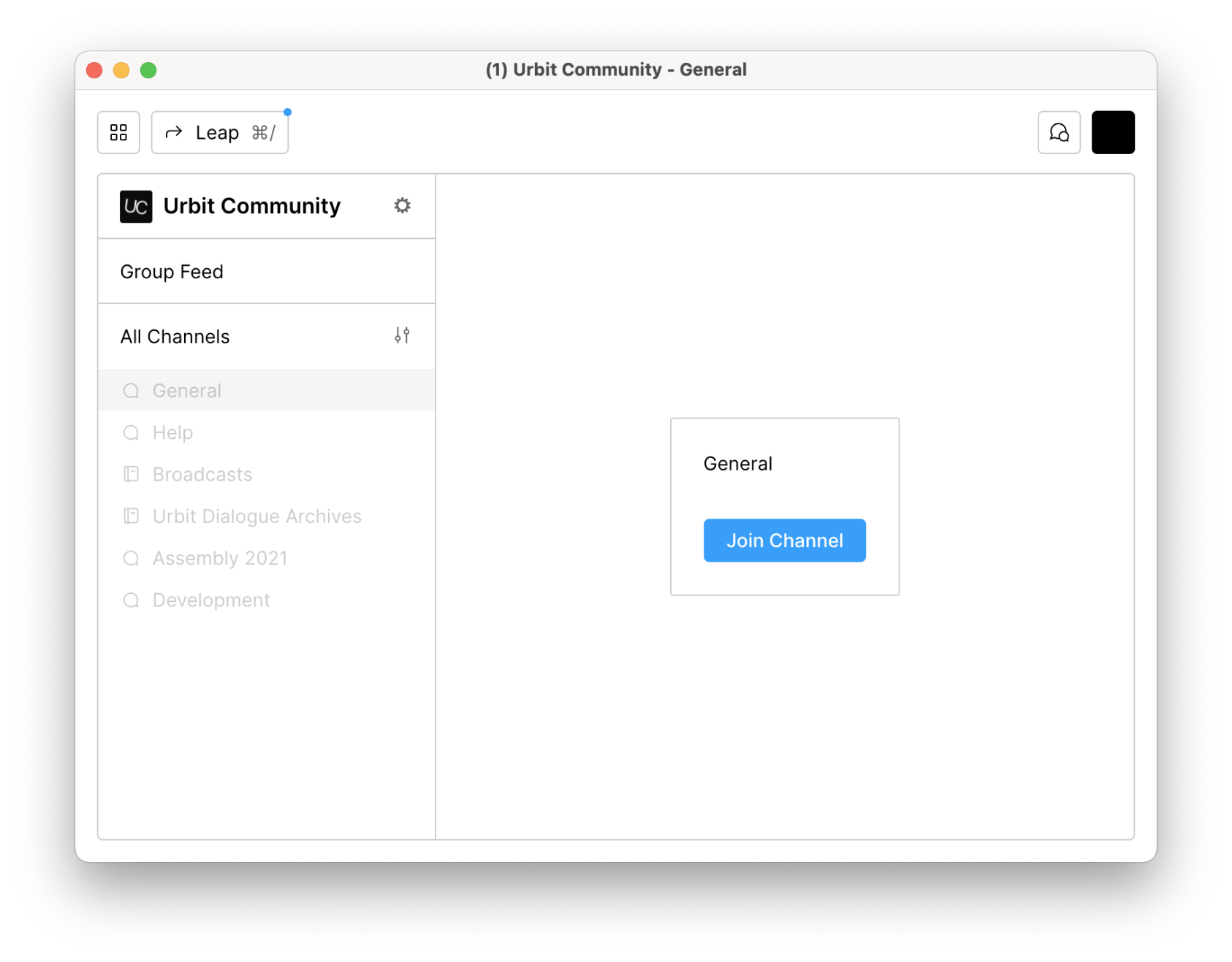Click the chat bubble icon beside Help

pyautogui.click(x=132, y=432)
